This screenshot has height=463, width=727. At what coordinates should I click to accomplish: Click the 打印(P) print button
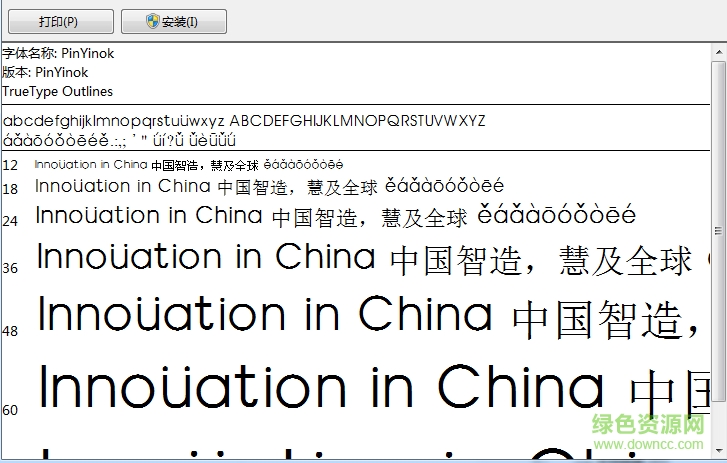pos(61,21)
